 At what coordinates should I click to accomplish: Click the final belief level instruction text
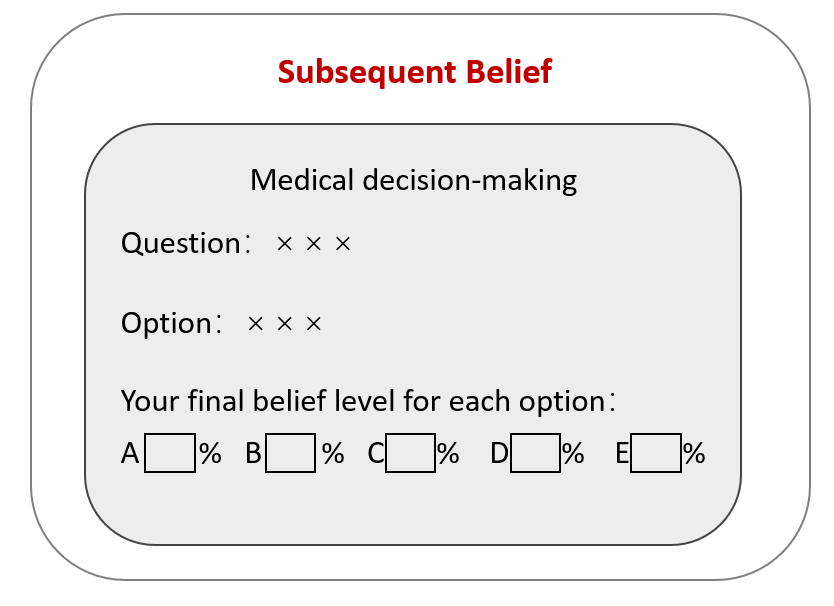[x=366, y=400]
